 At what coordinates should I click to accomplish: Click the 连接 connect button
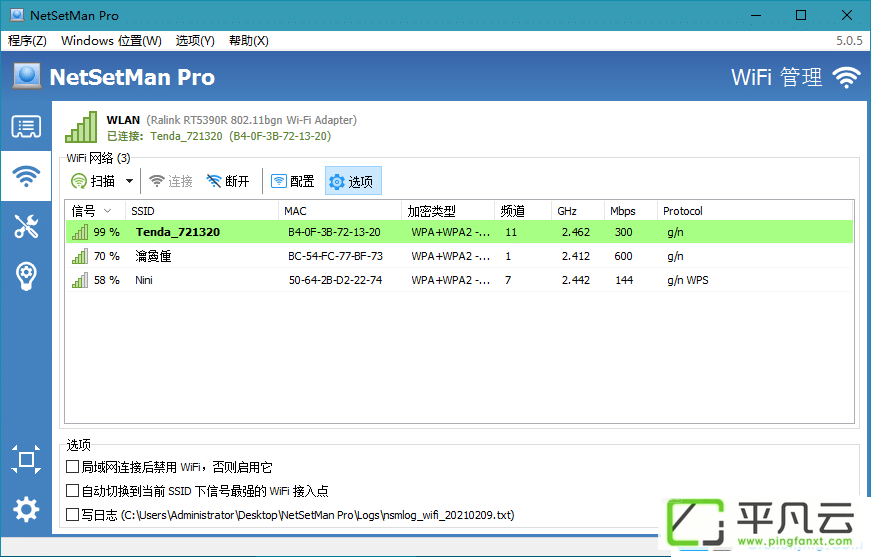171,181
